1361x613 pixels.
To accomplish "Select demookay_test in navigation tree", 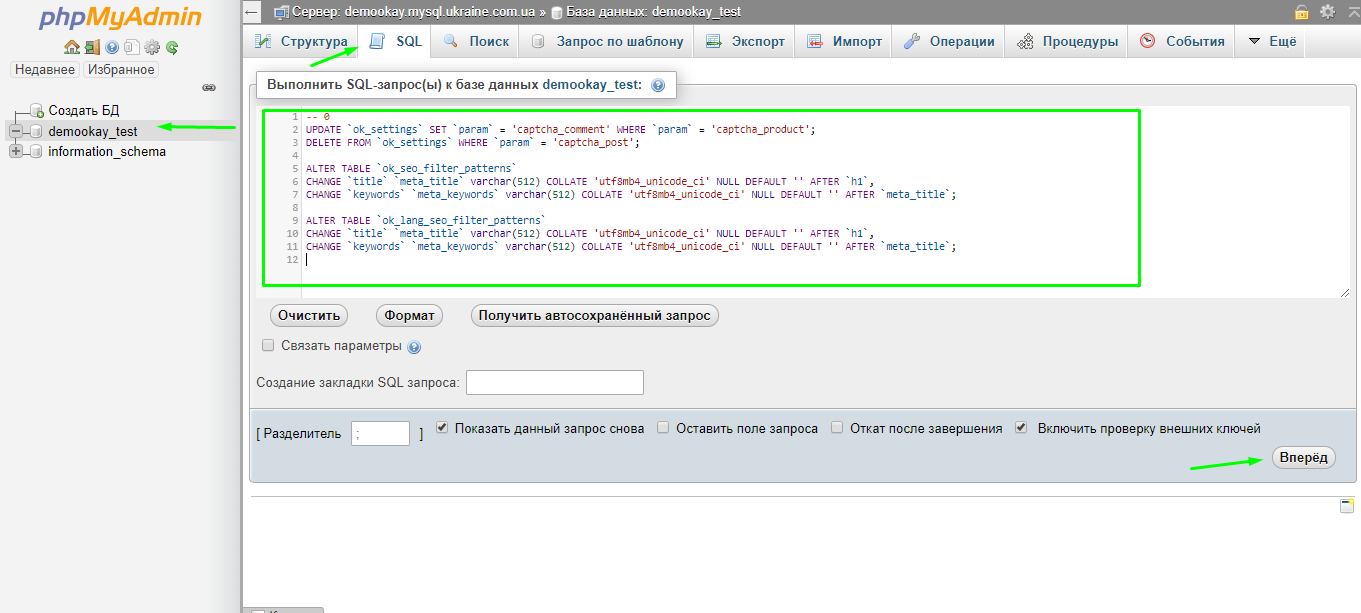I will pos(93,131).
